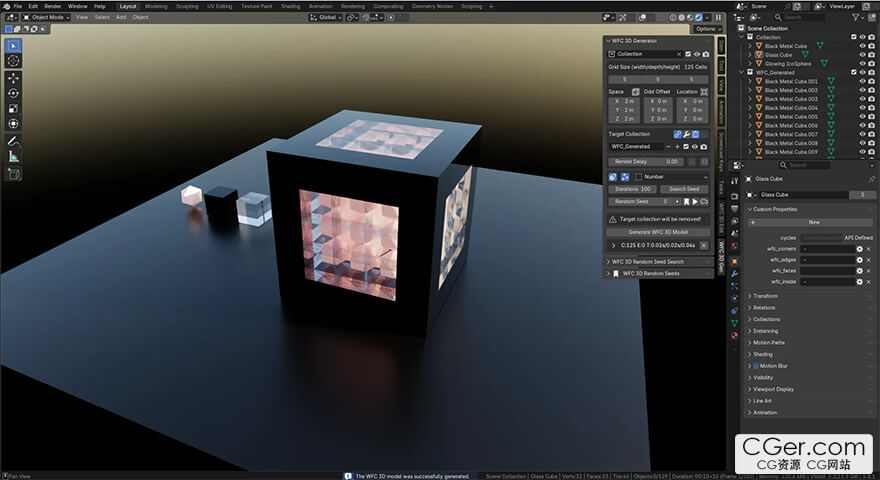Click Generate WFC 3D Model button
Image resolution: width=880 pixels, height=480 pixels.
[658, 232]
